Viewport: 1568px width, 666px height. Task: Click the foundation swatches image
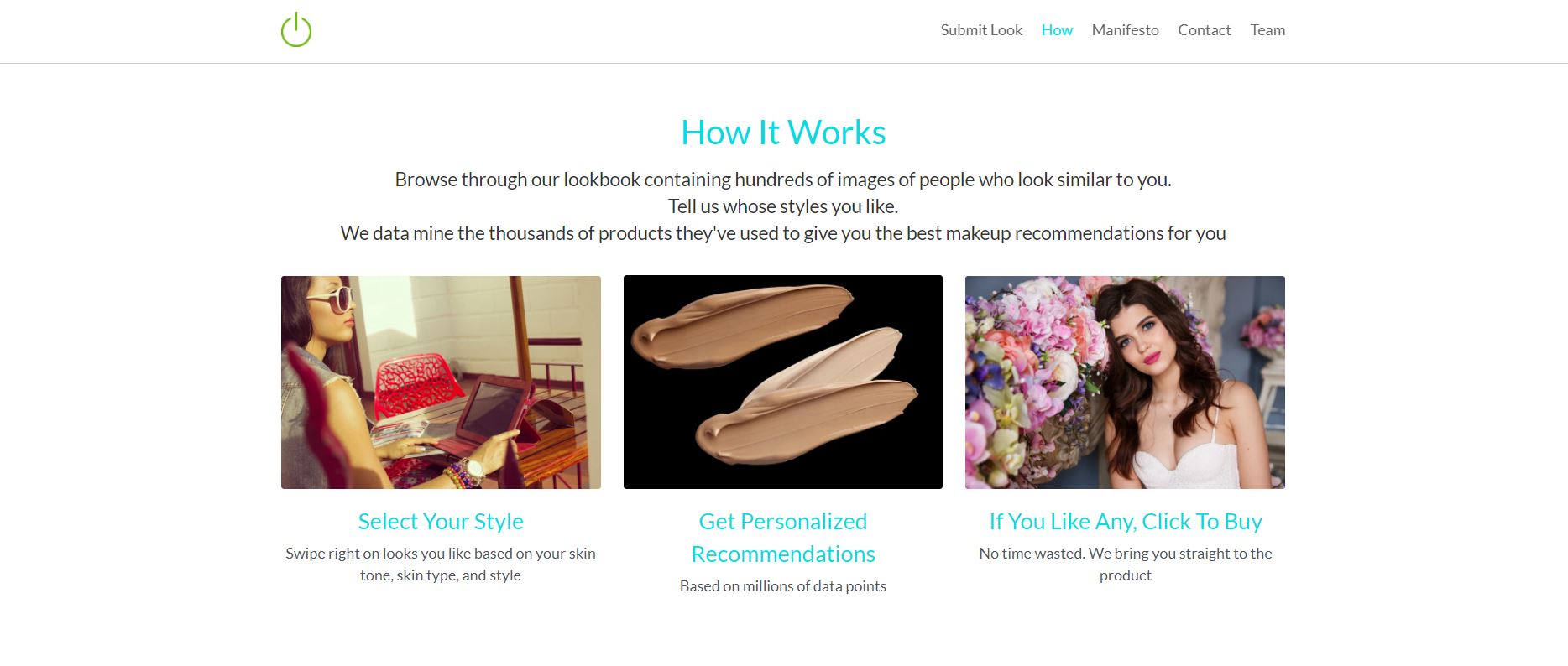(782, 382)
